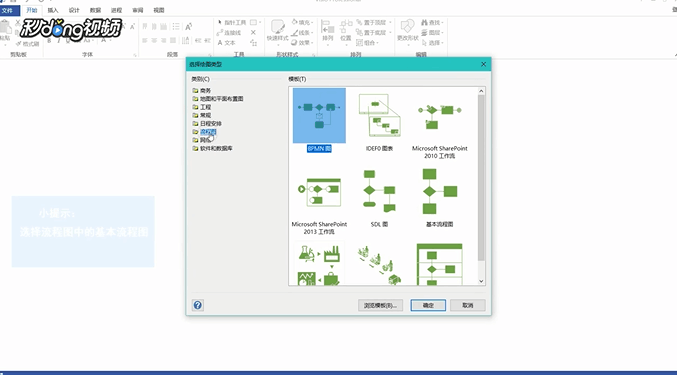677x375 pixels.
Task: Click the bullet list icon in paragraph group
Action: [x=176, y=27]
